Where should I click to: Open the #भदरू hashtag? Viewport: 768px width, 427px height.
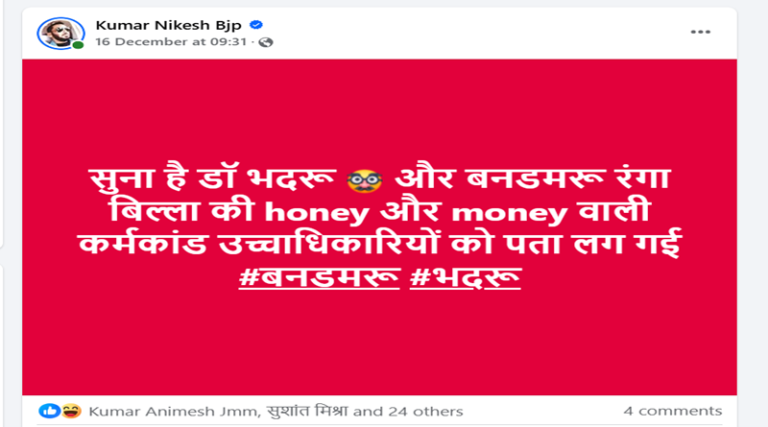coord(465,278)
